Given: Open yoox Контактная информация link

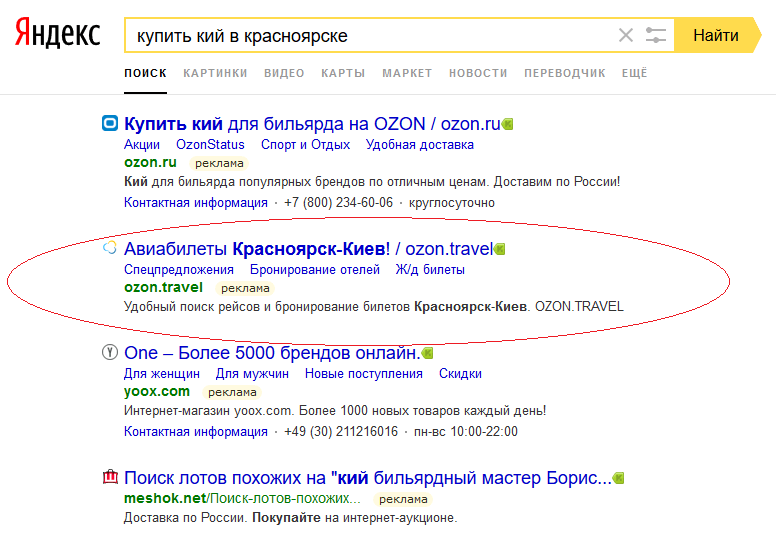Looking at the screenshot, I should tap(195, 432).
